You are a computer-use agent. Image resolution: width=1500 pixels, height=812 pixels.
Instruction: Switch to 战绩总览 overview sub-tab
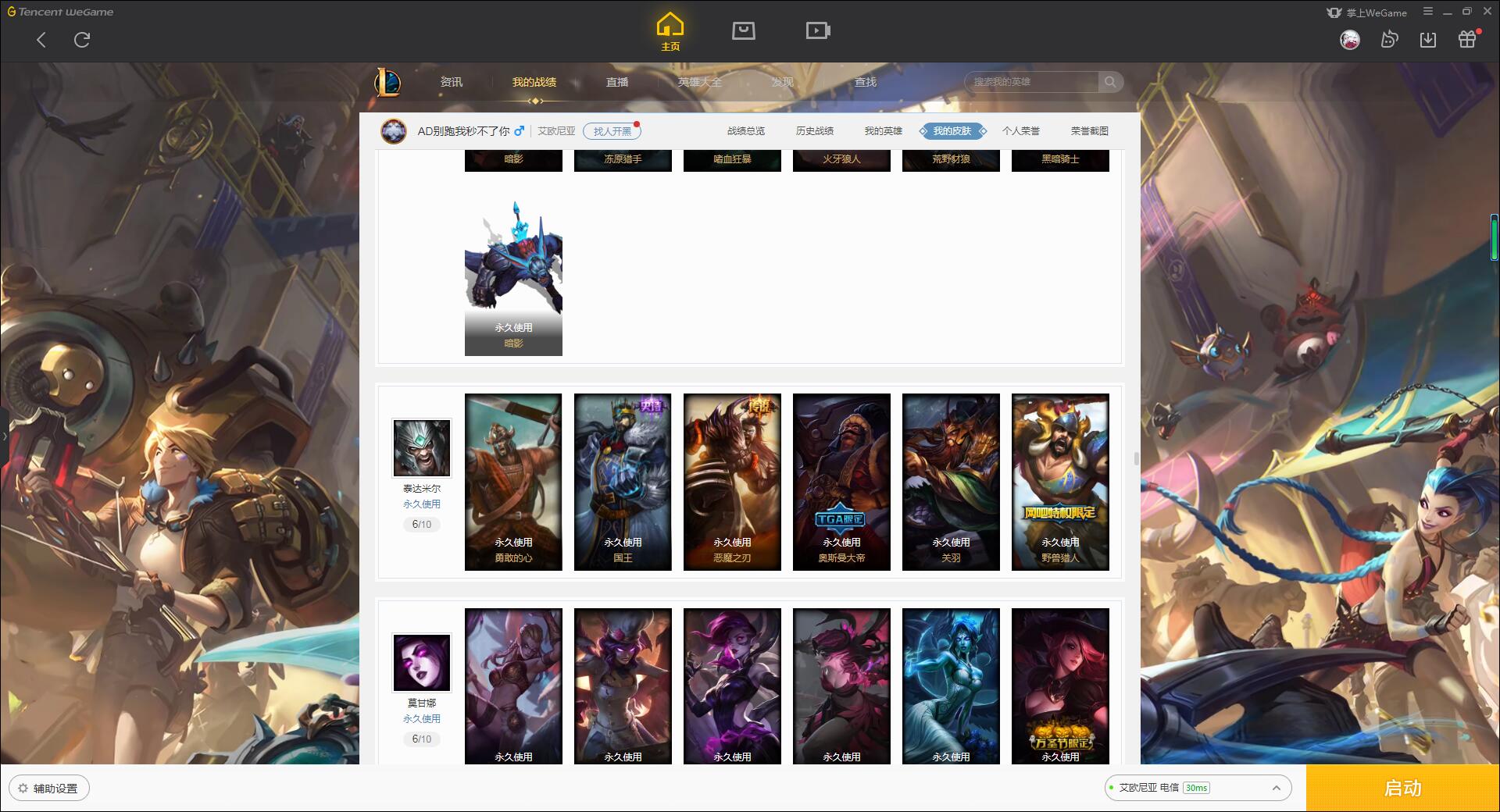(746, 131)
